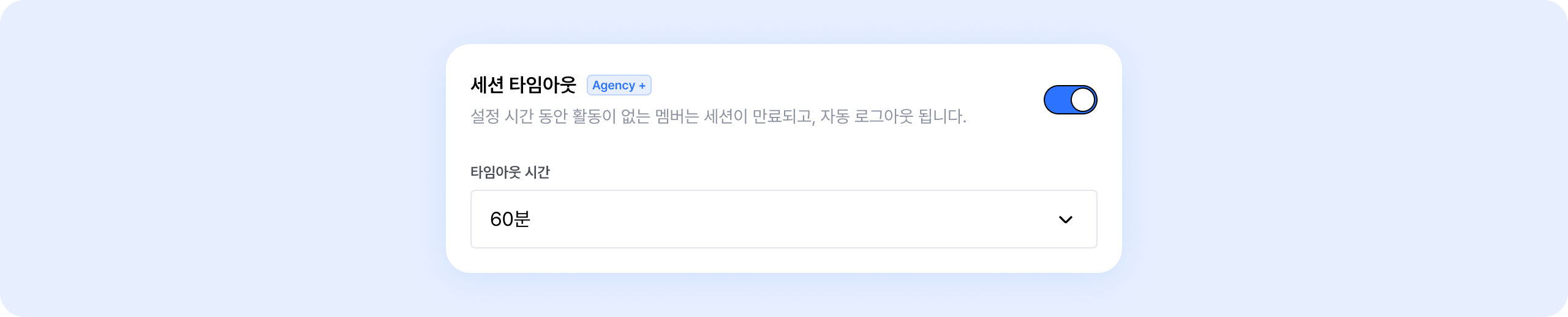Turn off session timeout blue switch
The width and height of the screenshot is (1568, 317).
coord(1070,100)
